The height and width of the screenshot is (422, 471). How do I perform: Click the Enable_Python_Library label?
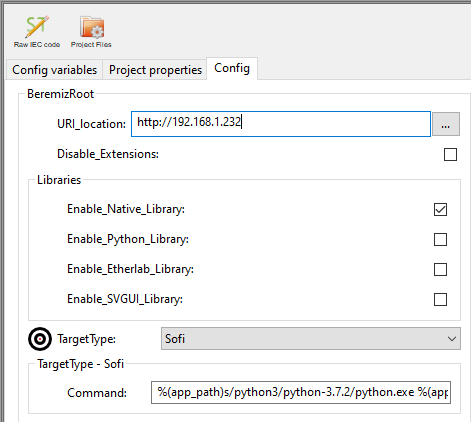tap(128, 239)
